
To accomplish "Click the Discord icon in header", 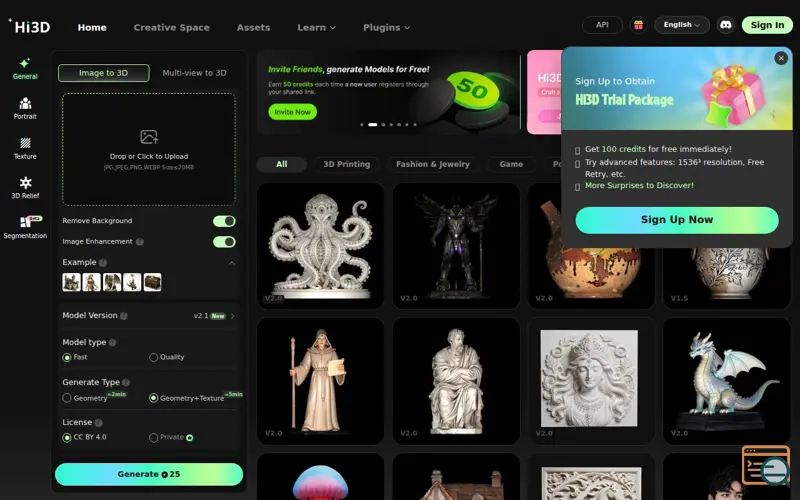I will pyautogui.click(x=726, y=25).
